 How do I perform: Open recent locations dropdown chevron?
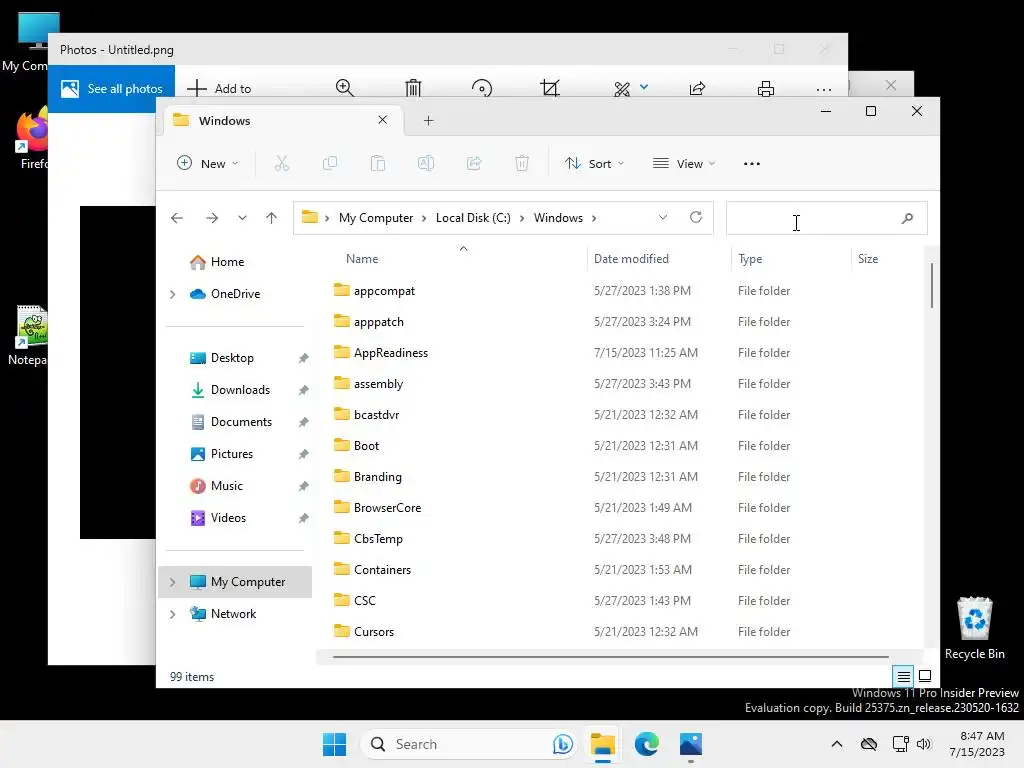coord(242,218)
